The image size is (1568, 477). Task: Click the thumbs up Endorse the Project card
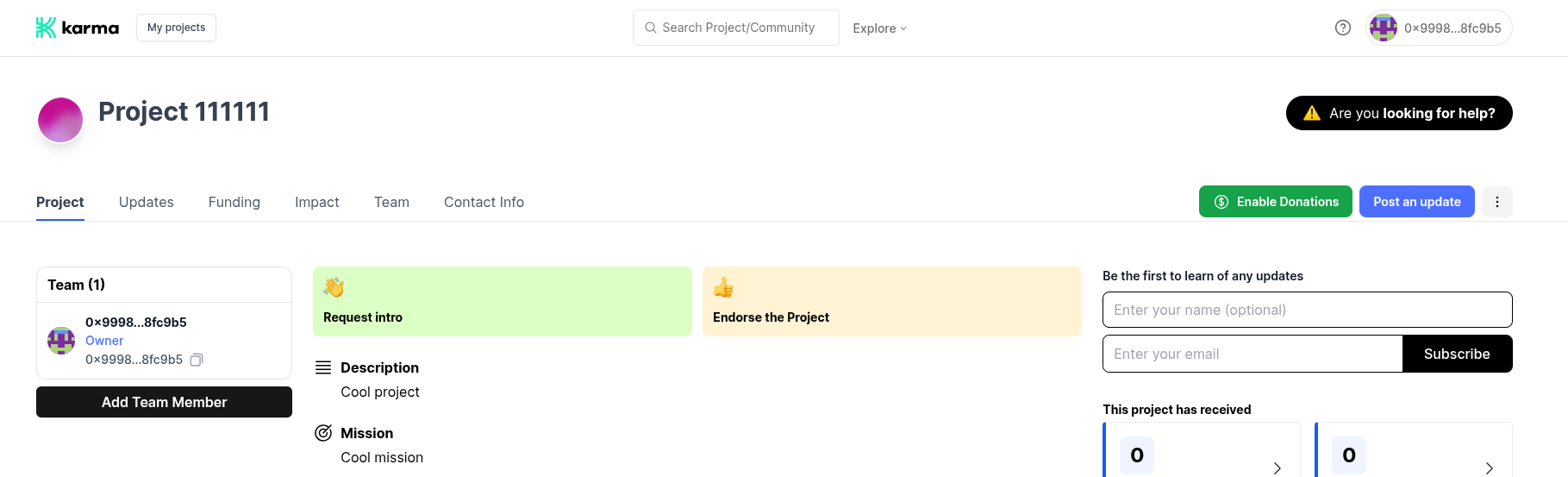click(x=891, y=301)
